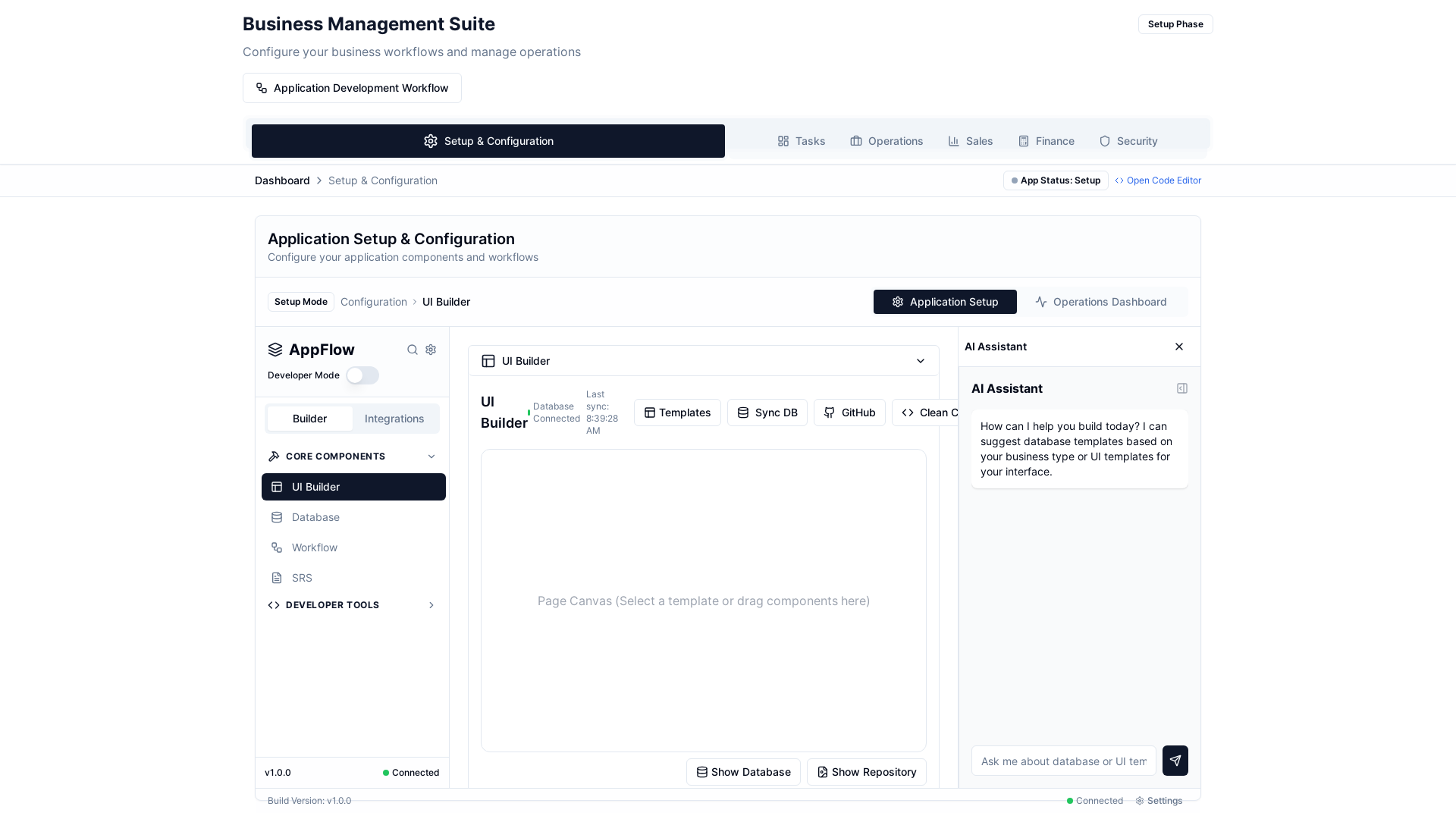
Task: Click the 'Database Connected' status text
Action: (556, 413)
